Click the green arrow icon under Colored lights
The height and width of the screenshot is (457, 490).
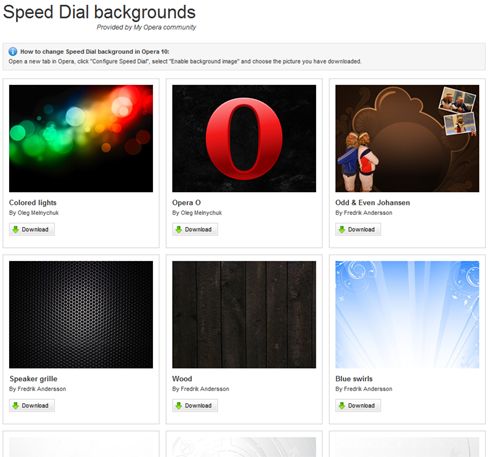pos(15,229)
